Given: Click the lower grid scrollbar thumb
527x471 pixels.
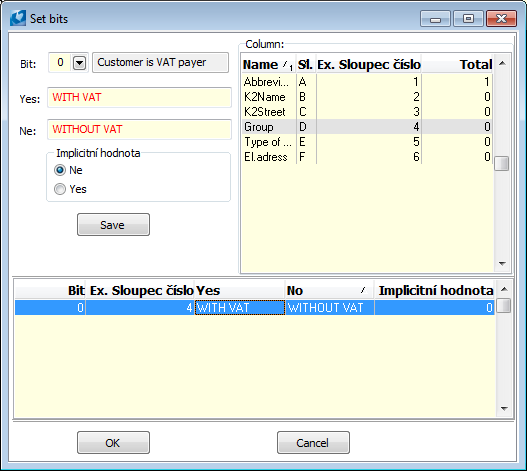Looking at the screenshot, I should [503, 306].
